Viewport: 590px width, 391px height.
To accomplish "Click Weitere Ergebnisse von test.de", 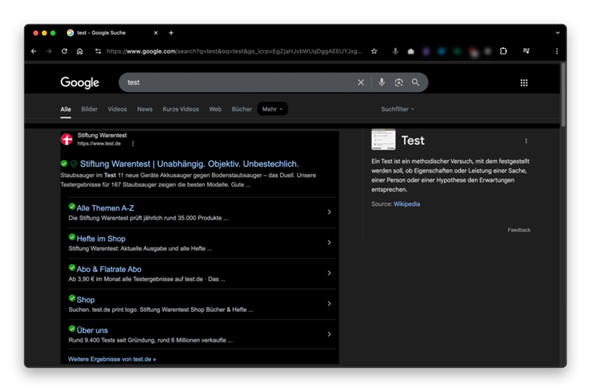I will click(x=112, y=359).
